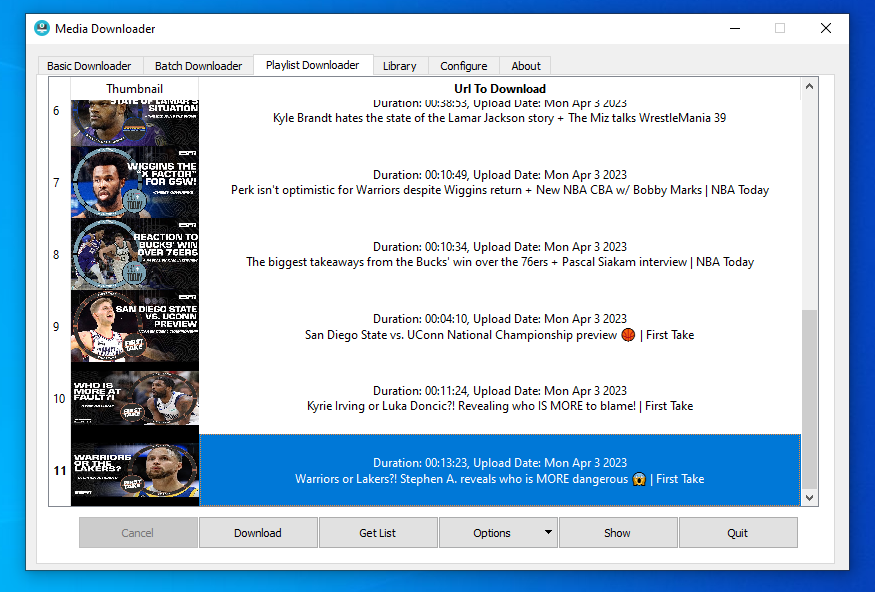
Task: Click row header number 7
Action: click(x=60, y=182)
